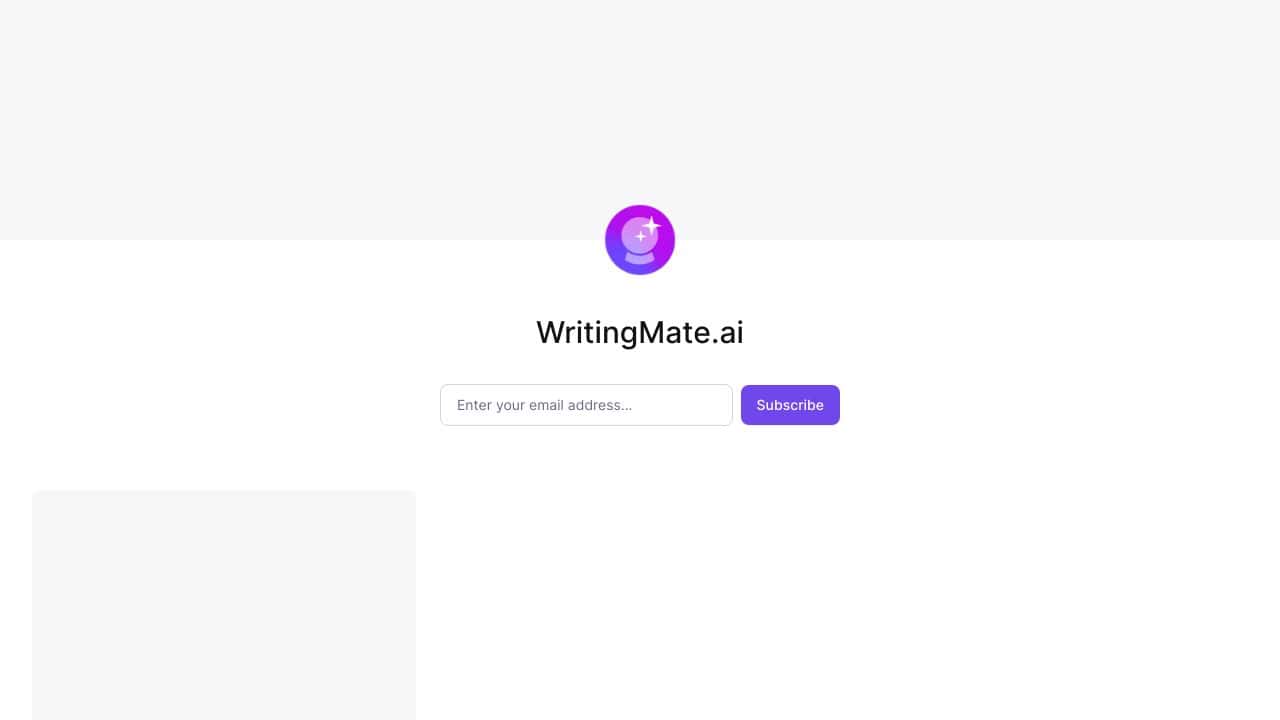Click the gray header banner area
Viewport: 1280px width, 720px height.
click(640, 120)
